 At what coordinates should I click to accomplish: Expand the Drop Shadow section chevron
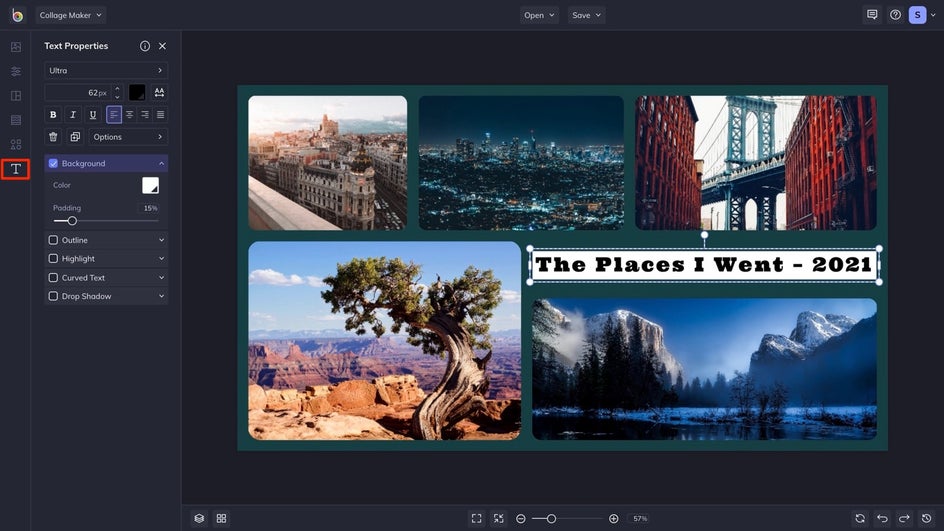pos(161,296)
